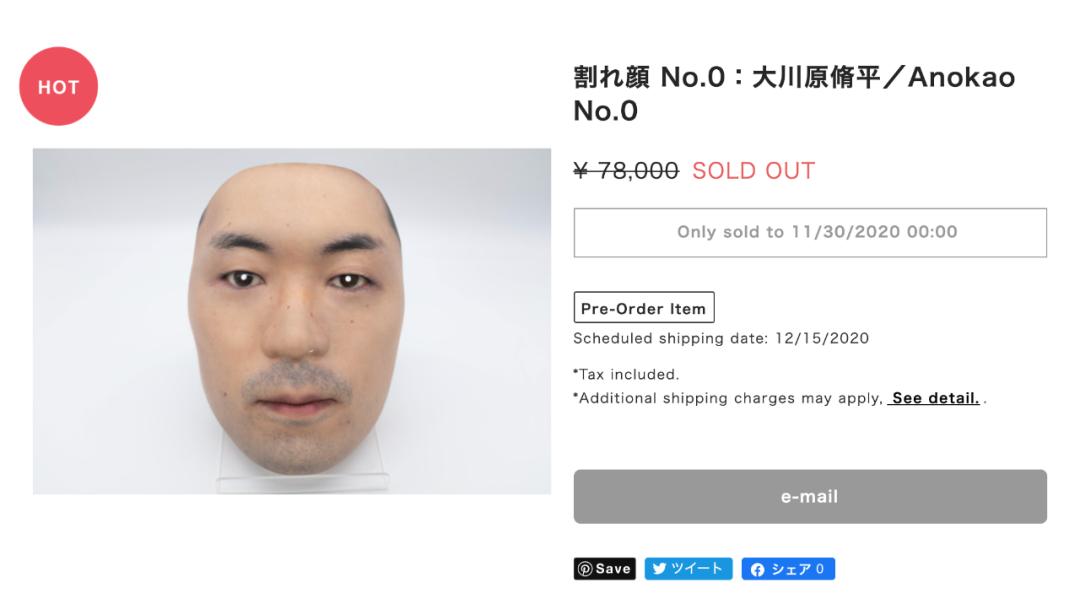View the face mask product photo
1080x594 pixels.
pyautogui.click(x=290, y=320)
